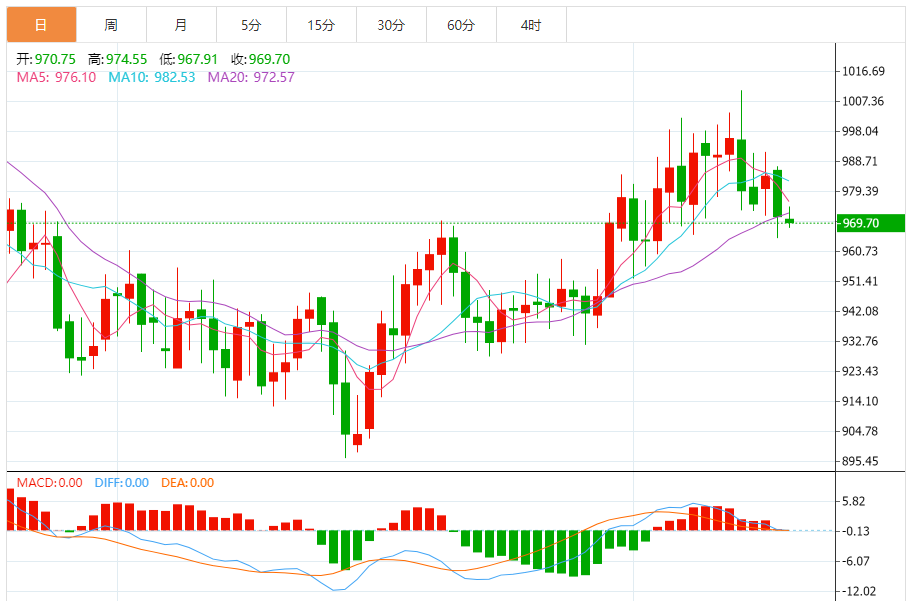Click the -6.07 MACD axis label

click(x=856, y=561)
